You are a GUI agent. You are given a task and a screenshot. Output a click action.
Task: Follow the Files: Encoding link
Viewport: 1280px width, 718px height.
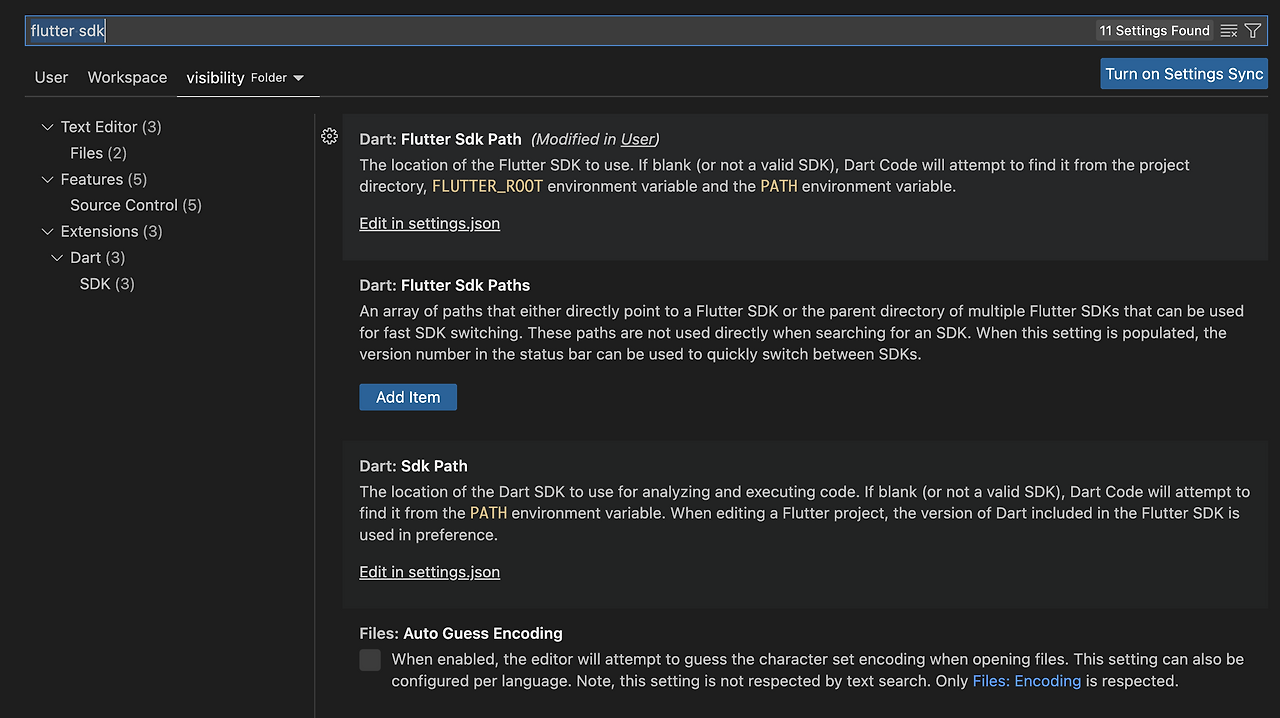tap(1026, 681)
